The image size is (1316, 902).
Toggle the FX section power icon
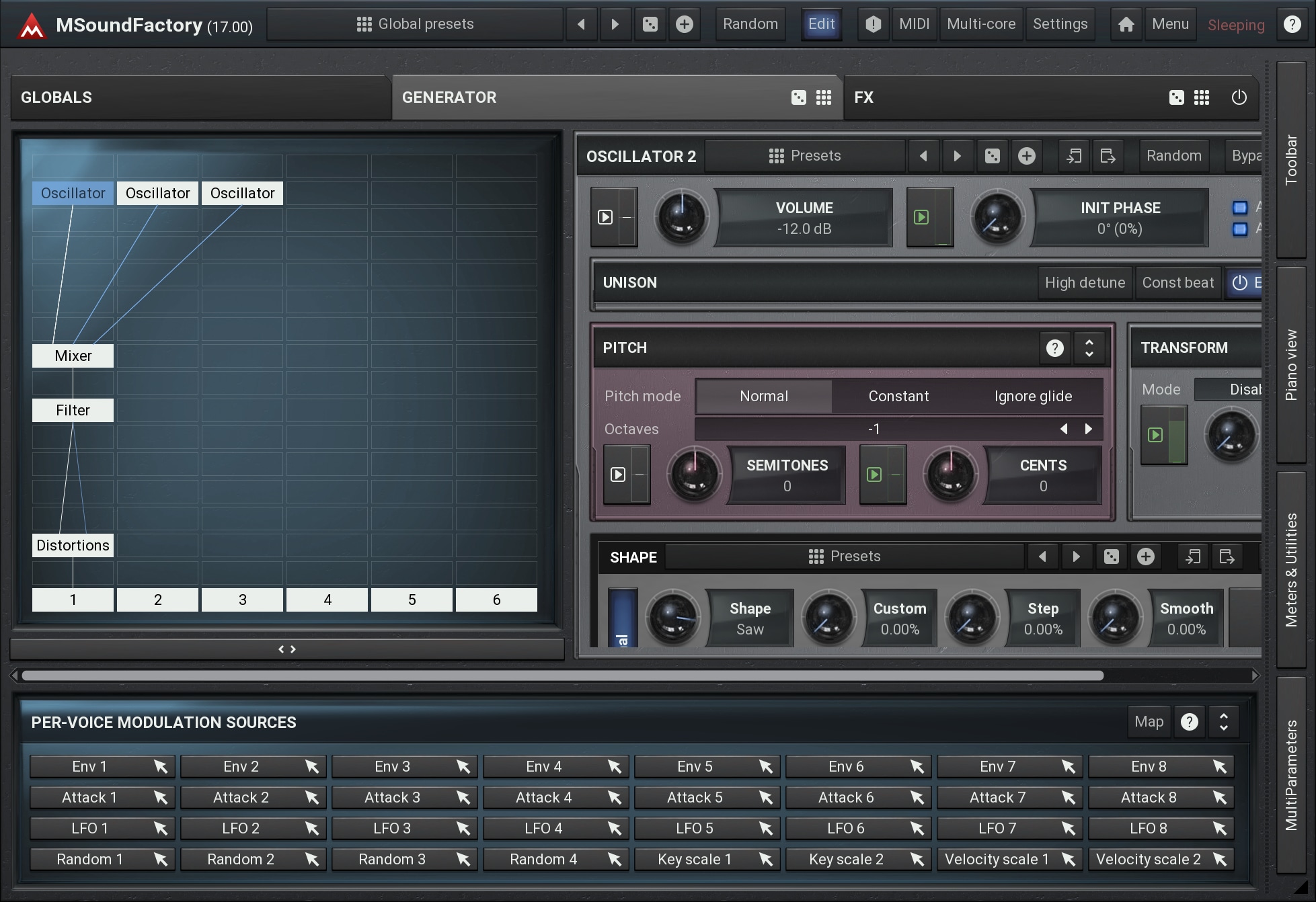pyautogui.click(x=1239, y=97)
